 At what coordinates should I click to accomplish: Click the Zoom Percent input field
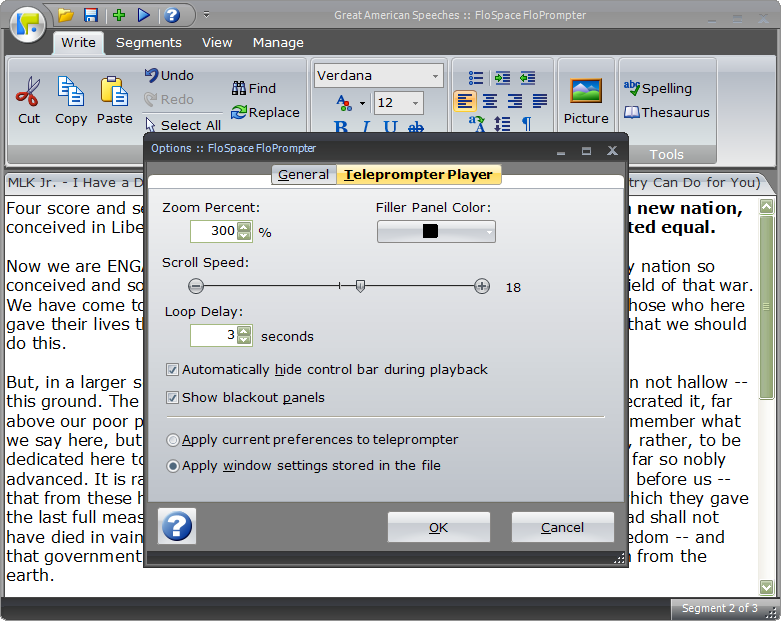(214, 232)
